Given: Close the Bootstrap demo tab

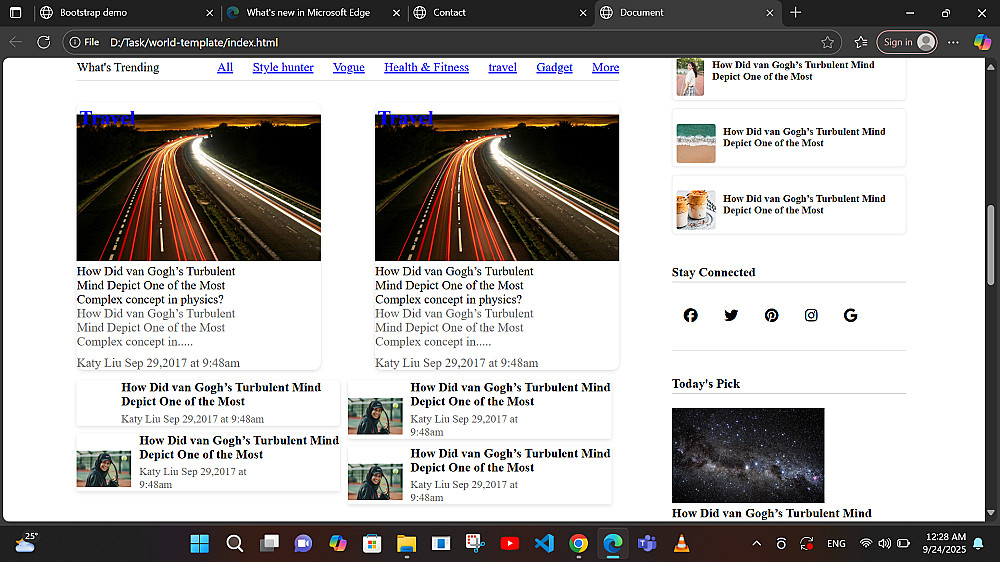Looking at the screenshot, I should [209, 13].
